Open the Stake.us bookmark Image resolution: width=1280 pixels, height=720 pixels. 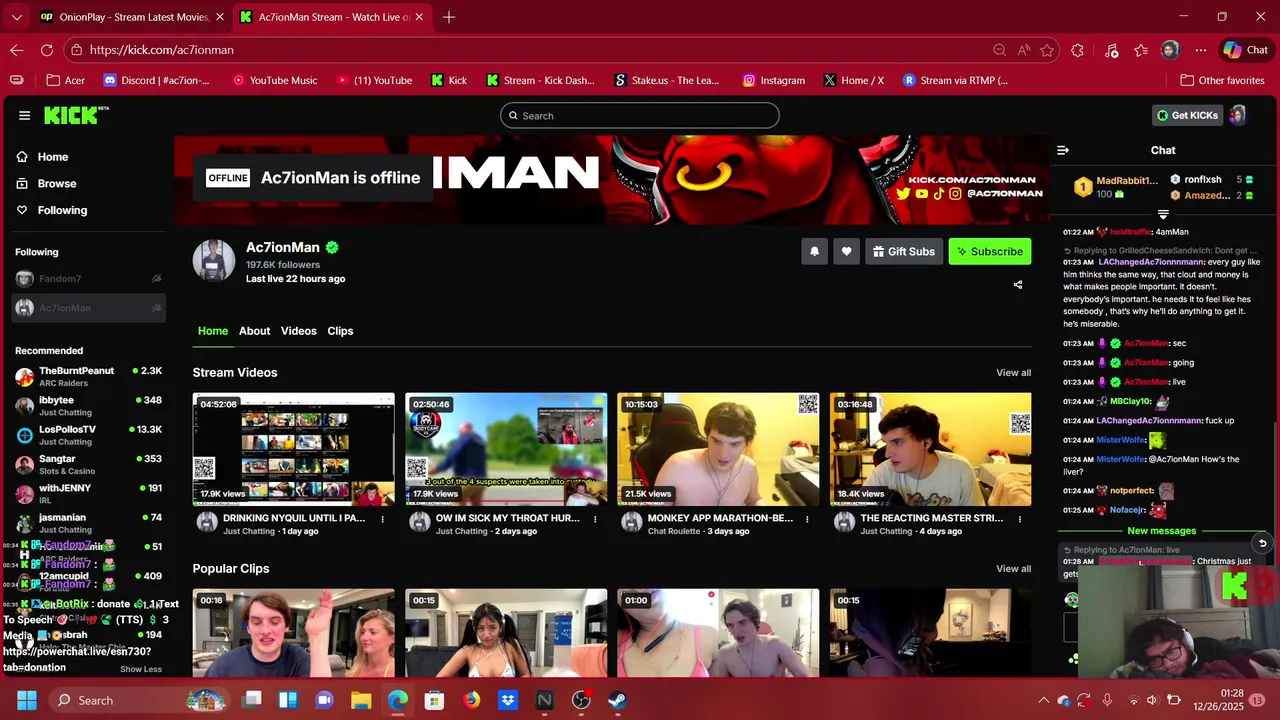click(666, 80)
